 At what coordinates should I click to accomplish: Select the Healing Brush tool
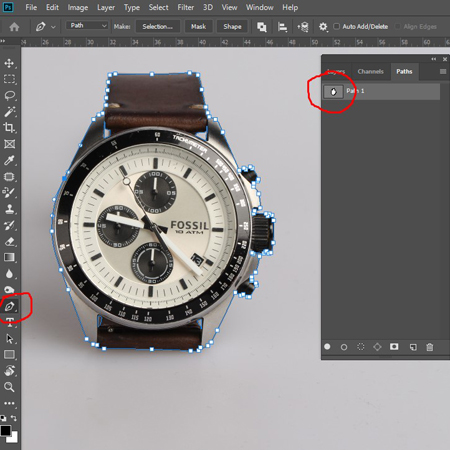coord(9,177)
